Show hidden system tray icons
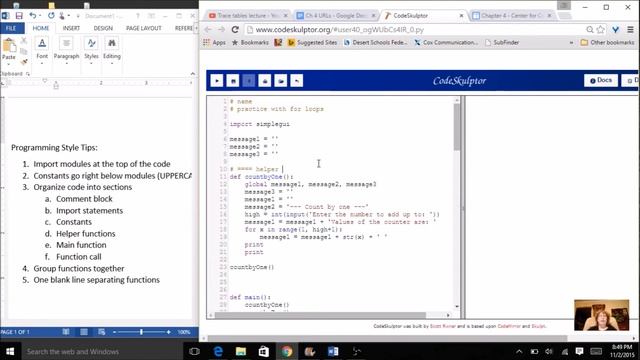 [519, 351]
